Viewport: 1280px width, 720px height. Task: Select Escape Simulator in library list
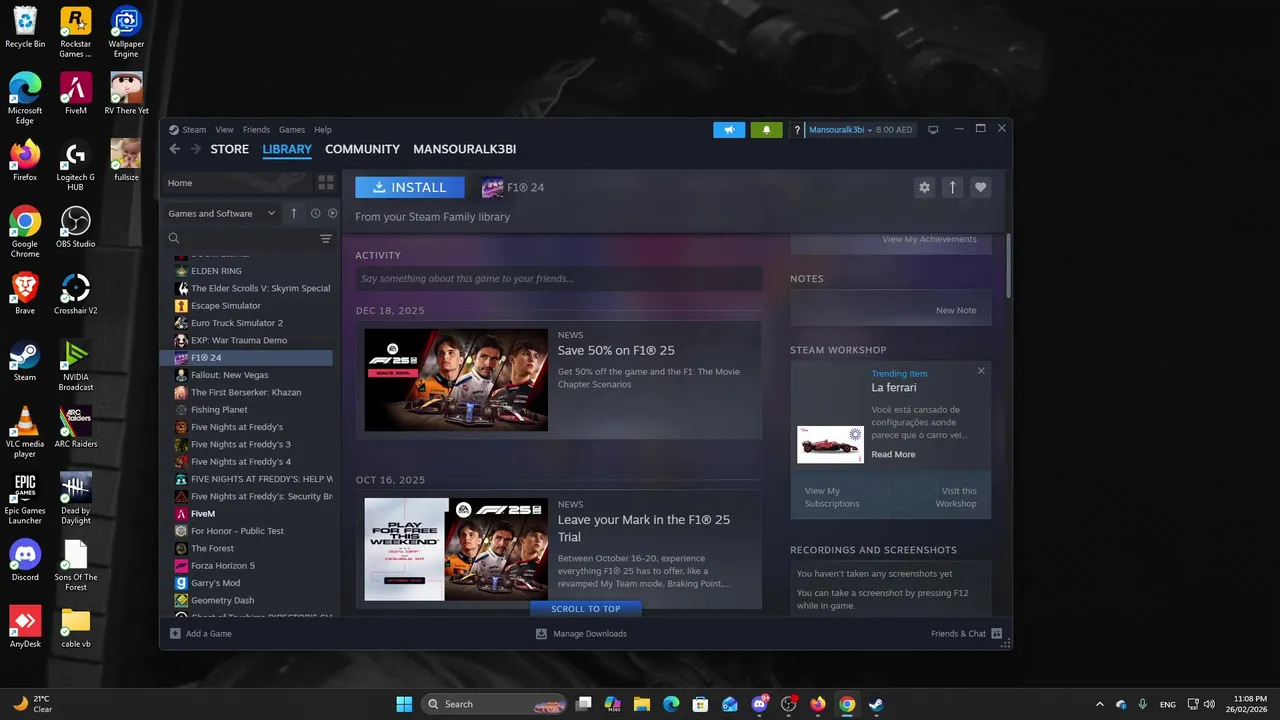pyautogui.click(x=247, y=305)
